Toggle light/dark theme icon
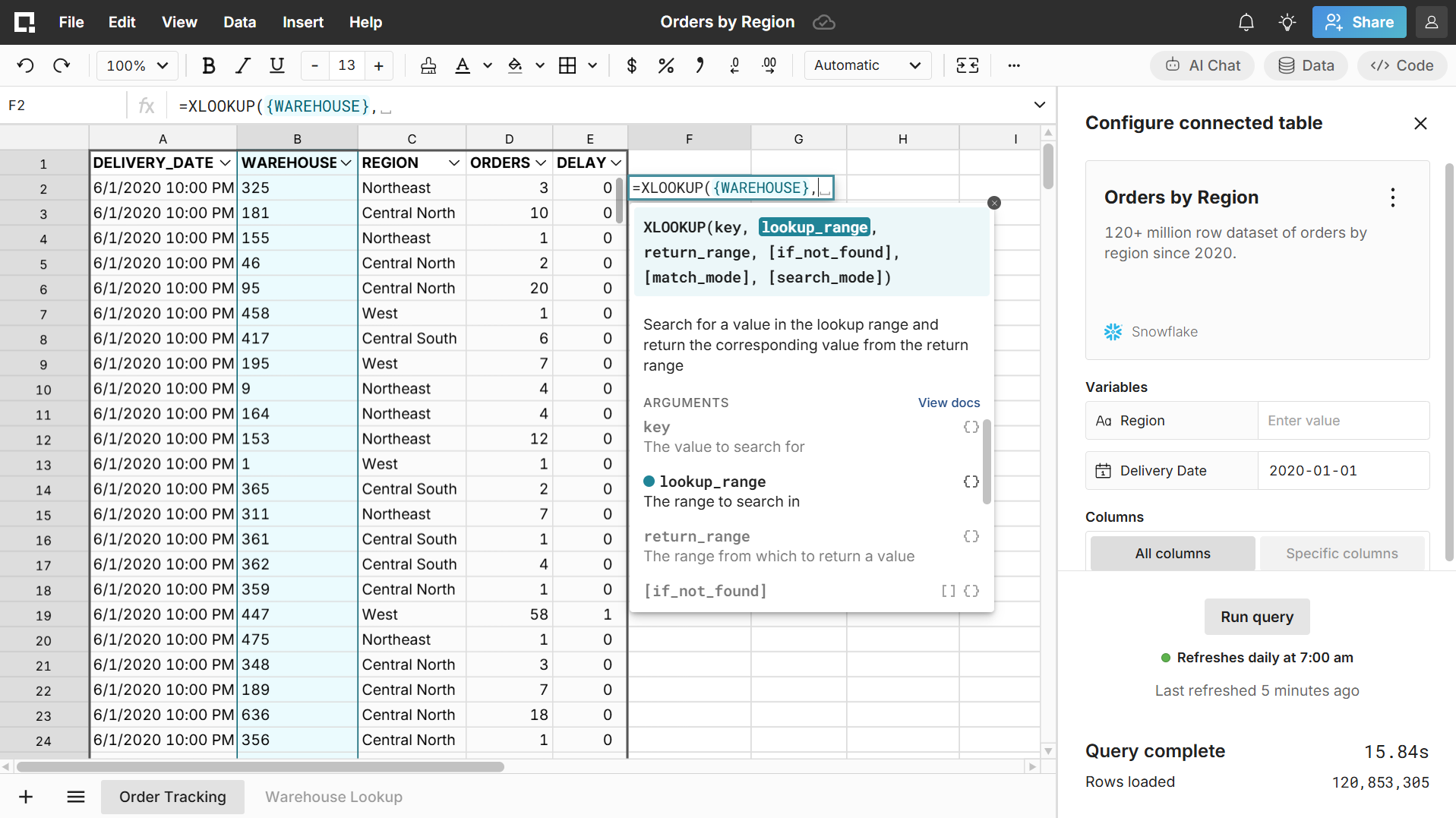The width and height of the screenshot is (1456, 818). (x=1287, y=22)
